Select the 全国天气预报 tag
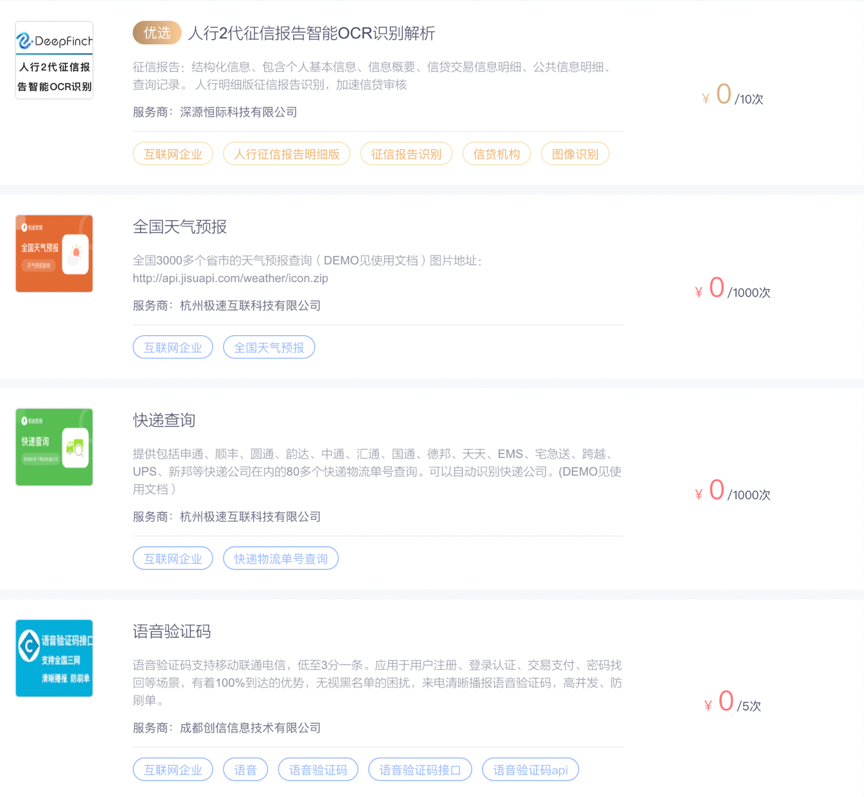This screenshot has height=797, width=864. pyautogui.click(x=269, y=347)
